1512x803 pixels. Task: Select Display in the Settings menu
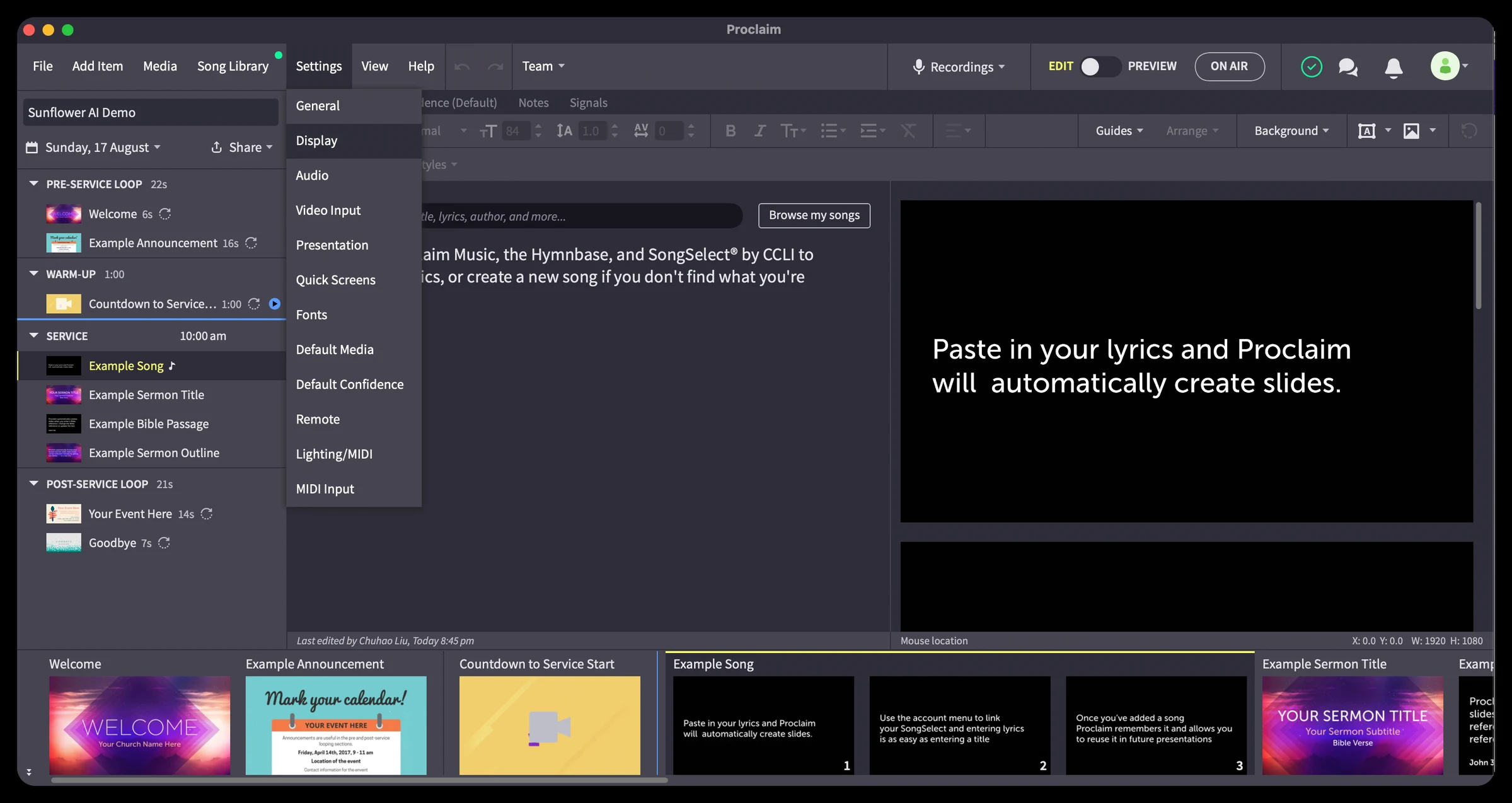(x=354, y=141)
